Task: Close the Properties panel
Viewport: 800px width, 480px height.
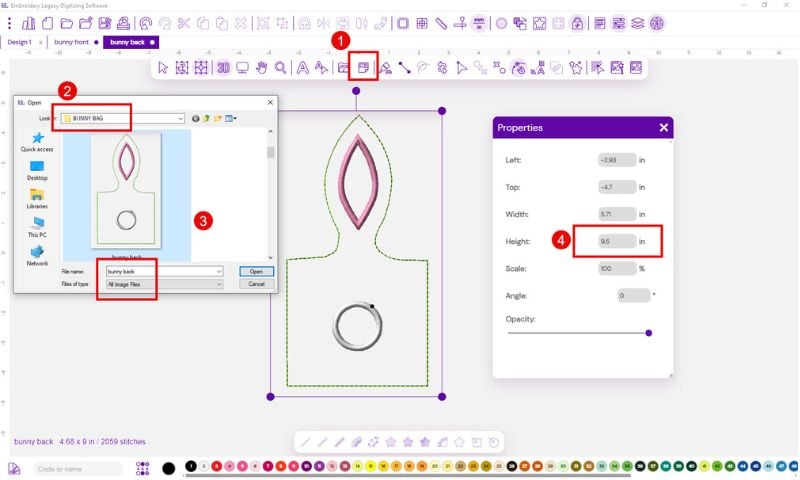Action: (663, 128)
